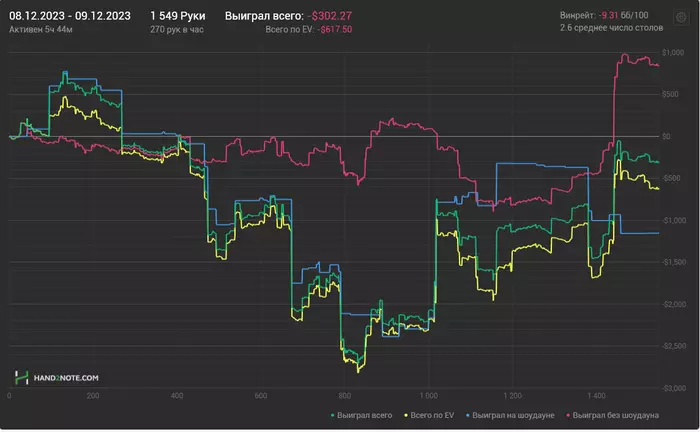Screen dimensions: 700x432
Task: Hide the 'Выиграл на шоудауне' legend series
Action: tap(514, 413)
